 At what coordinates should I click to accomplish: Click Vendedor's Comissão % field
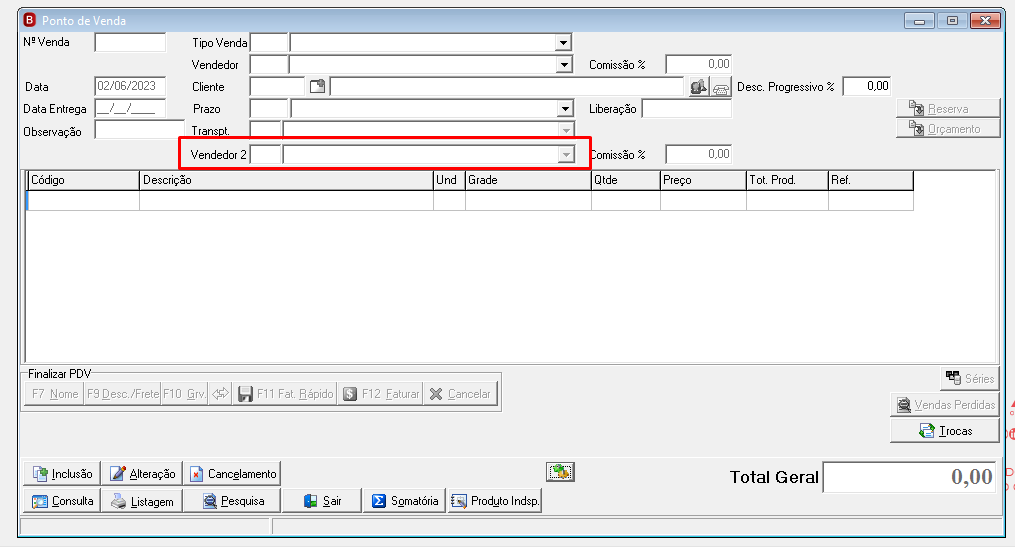(698, 64)
